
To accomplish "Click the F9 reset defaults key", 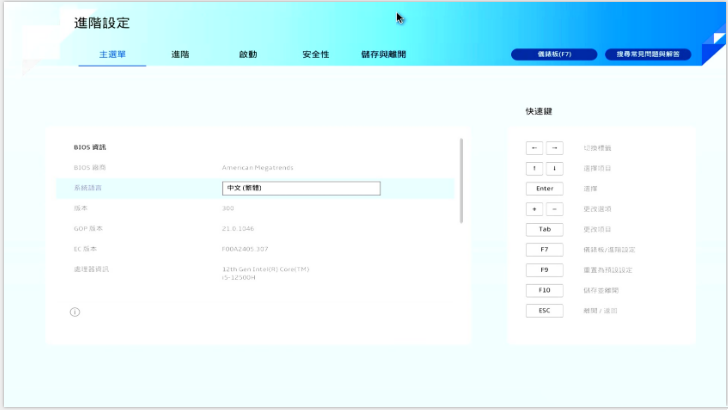I will 545,270.
